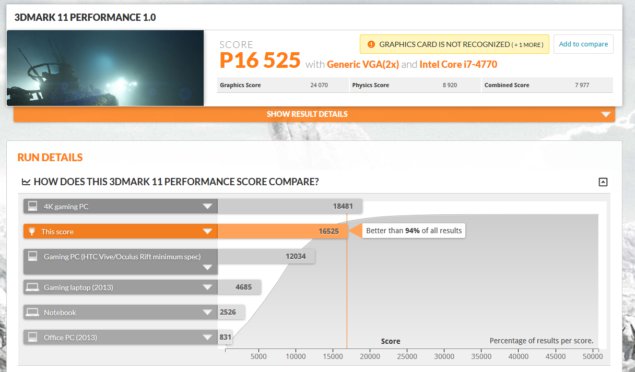Collapse the score comparison section via corner icon

tap(603, 182)
